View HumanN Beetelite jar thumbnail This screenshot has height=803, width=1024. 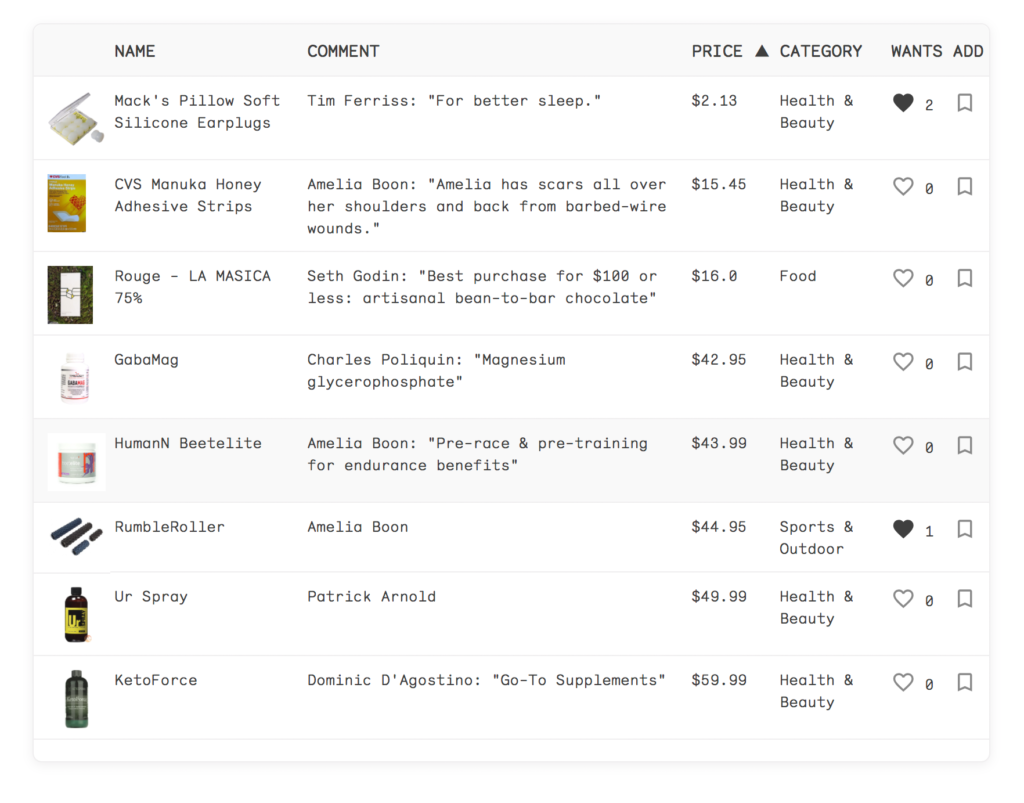pyautogui.click(x=76, y=462)
